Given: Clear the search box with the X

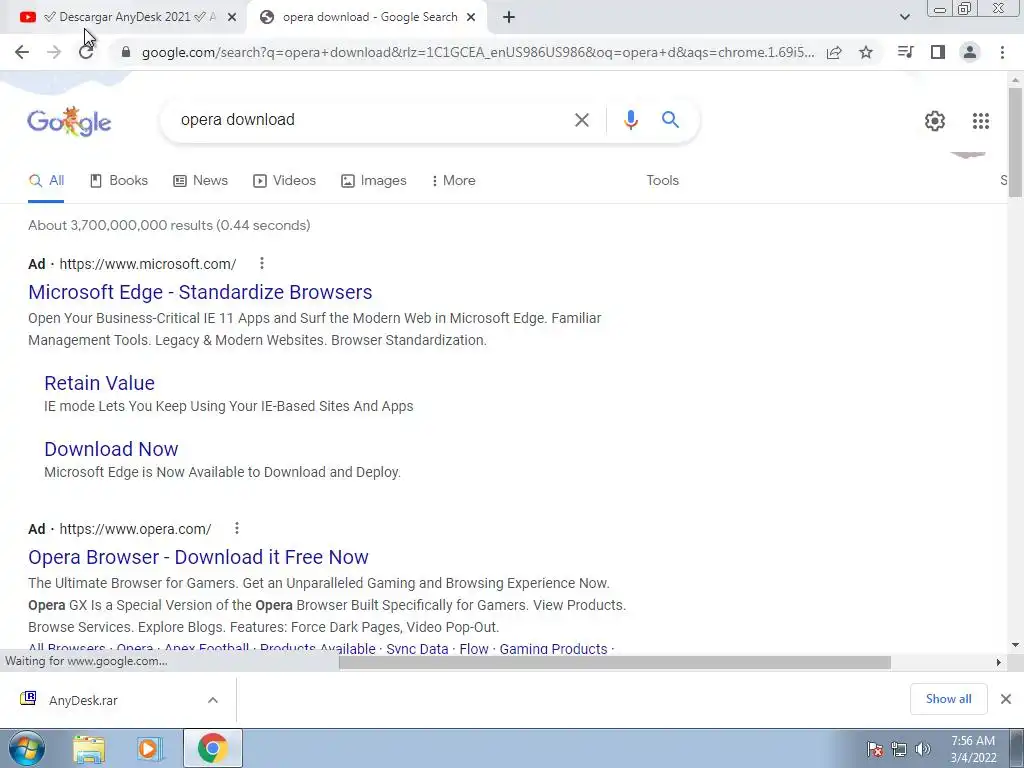Looking at the screenshot, I should [581, 120].
